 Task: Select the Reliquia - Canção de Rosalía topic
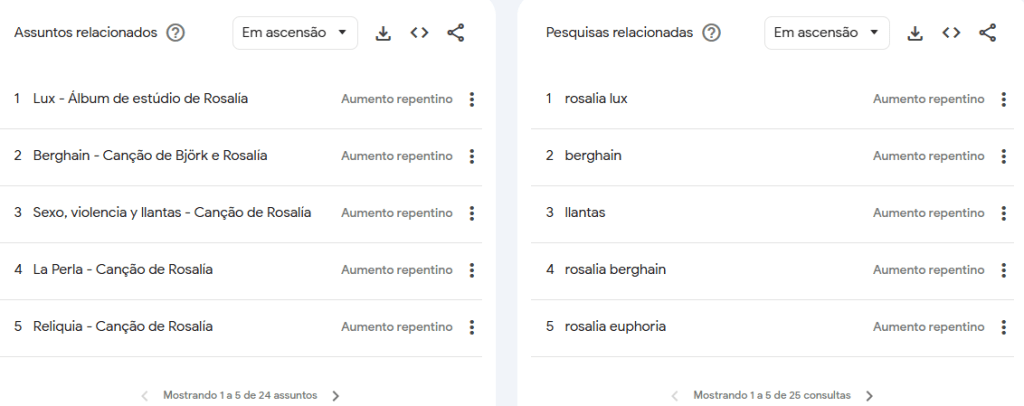(x=123, y=326)
